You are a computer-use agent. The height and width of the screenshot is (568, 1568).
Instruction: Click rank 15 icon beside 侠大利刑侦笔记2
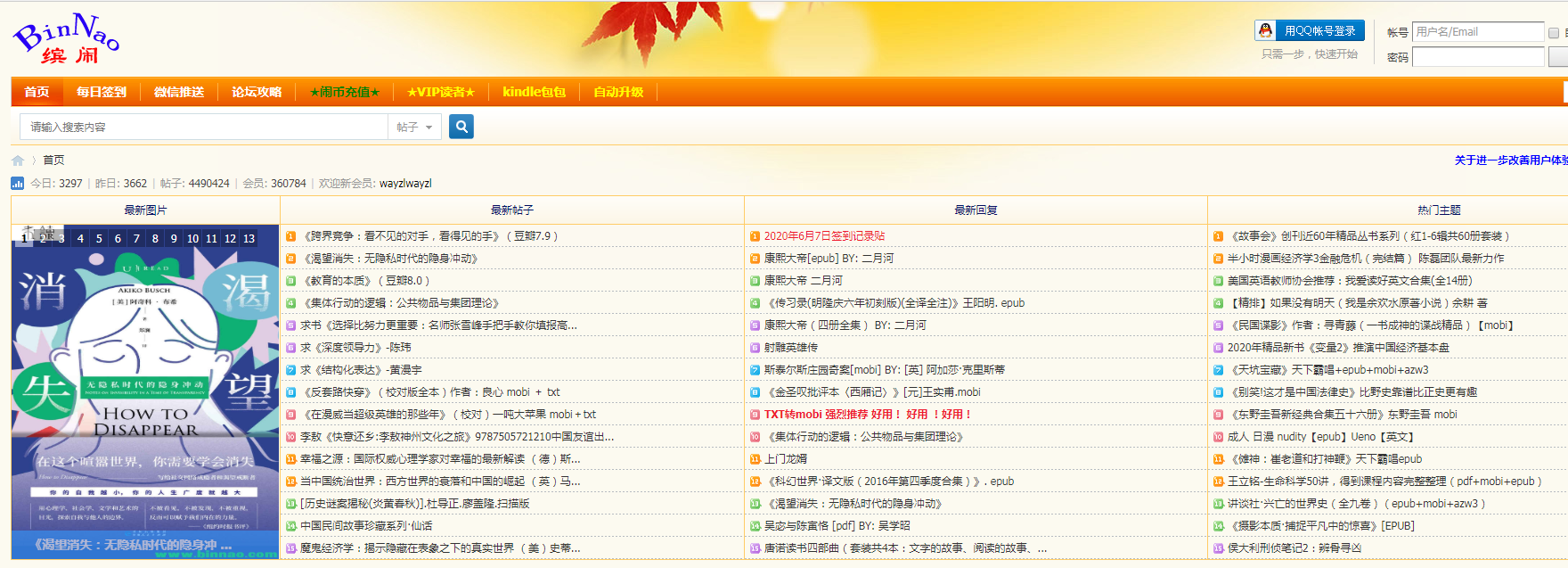pyautogui.click(x=1218, y=548)
